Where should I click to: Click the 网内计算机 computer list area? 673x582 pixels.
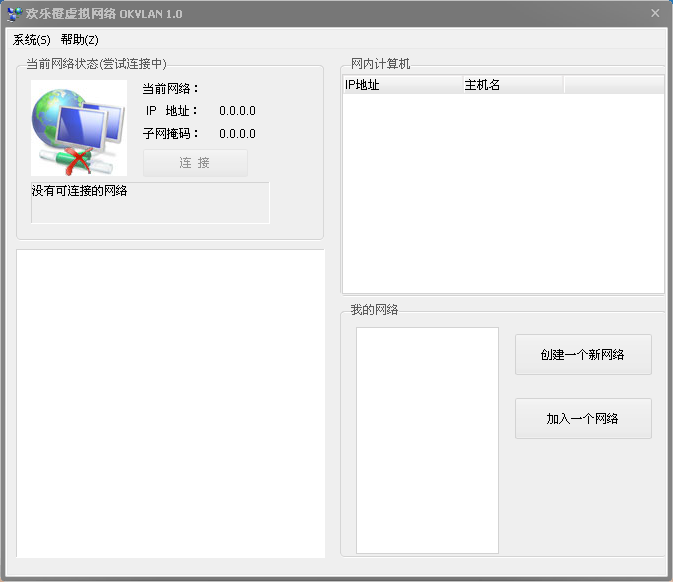503,194
